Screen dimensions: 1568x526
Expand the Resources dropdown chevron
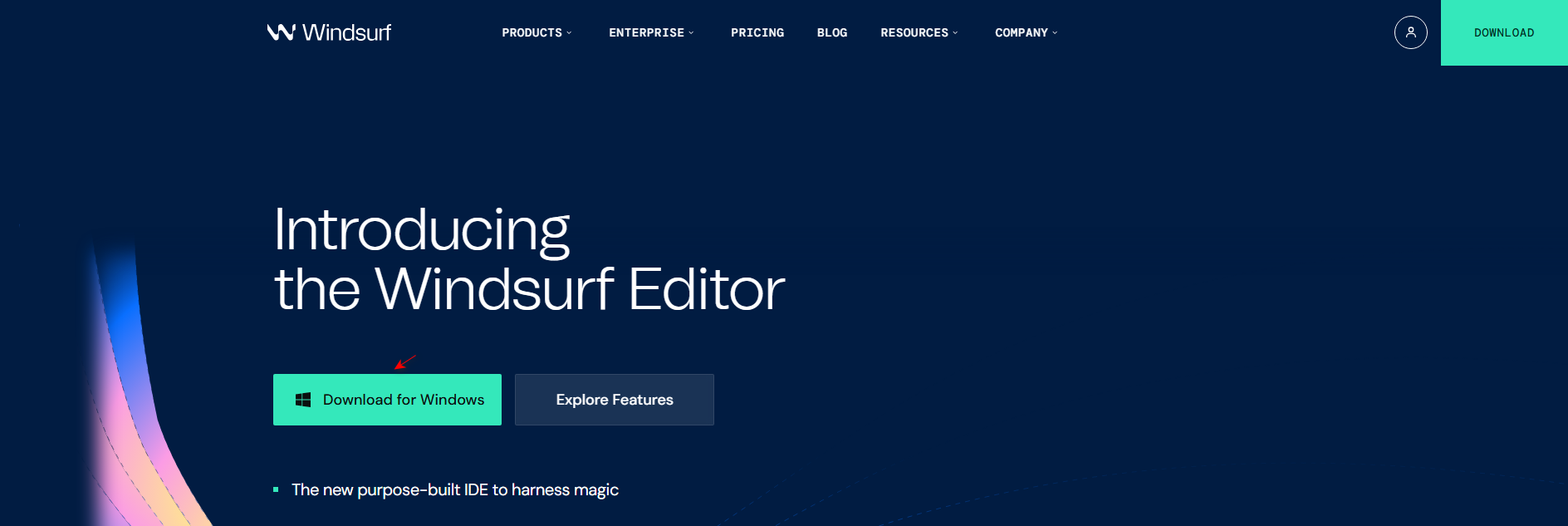point(955,33)
